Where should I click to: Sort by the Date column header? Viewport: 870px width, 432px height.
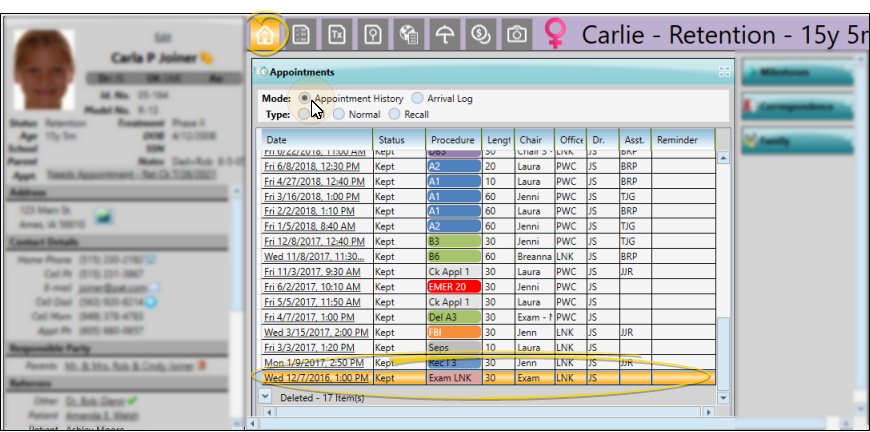316,140
